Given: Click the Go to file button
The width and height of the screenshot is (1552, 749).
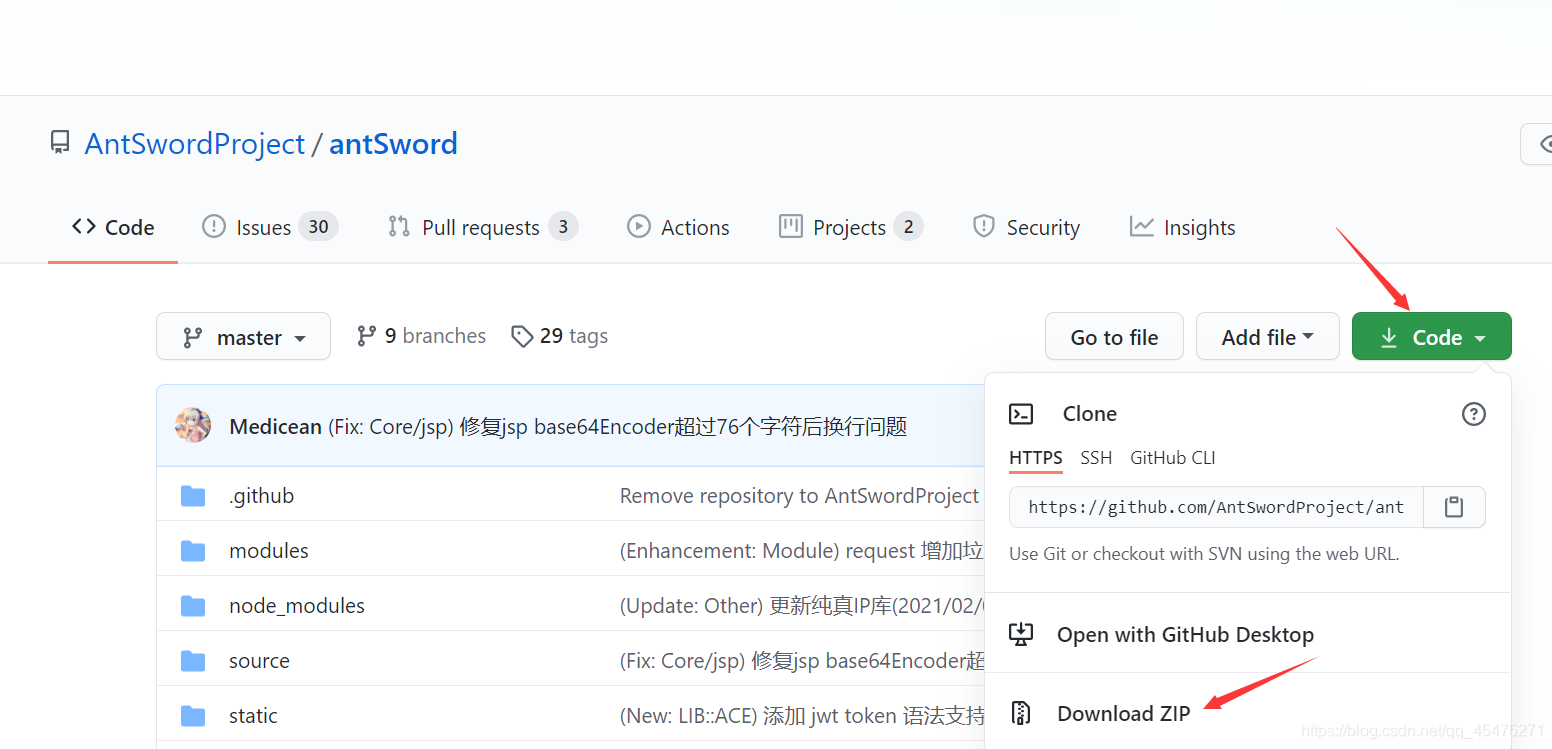Looking at the screenshot, I should 1114,336.
